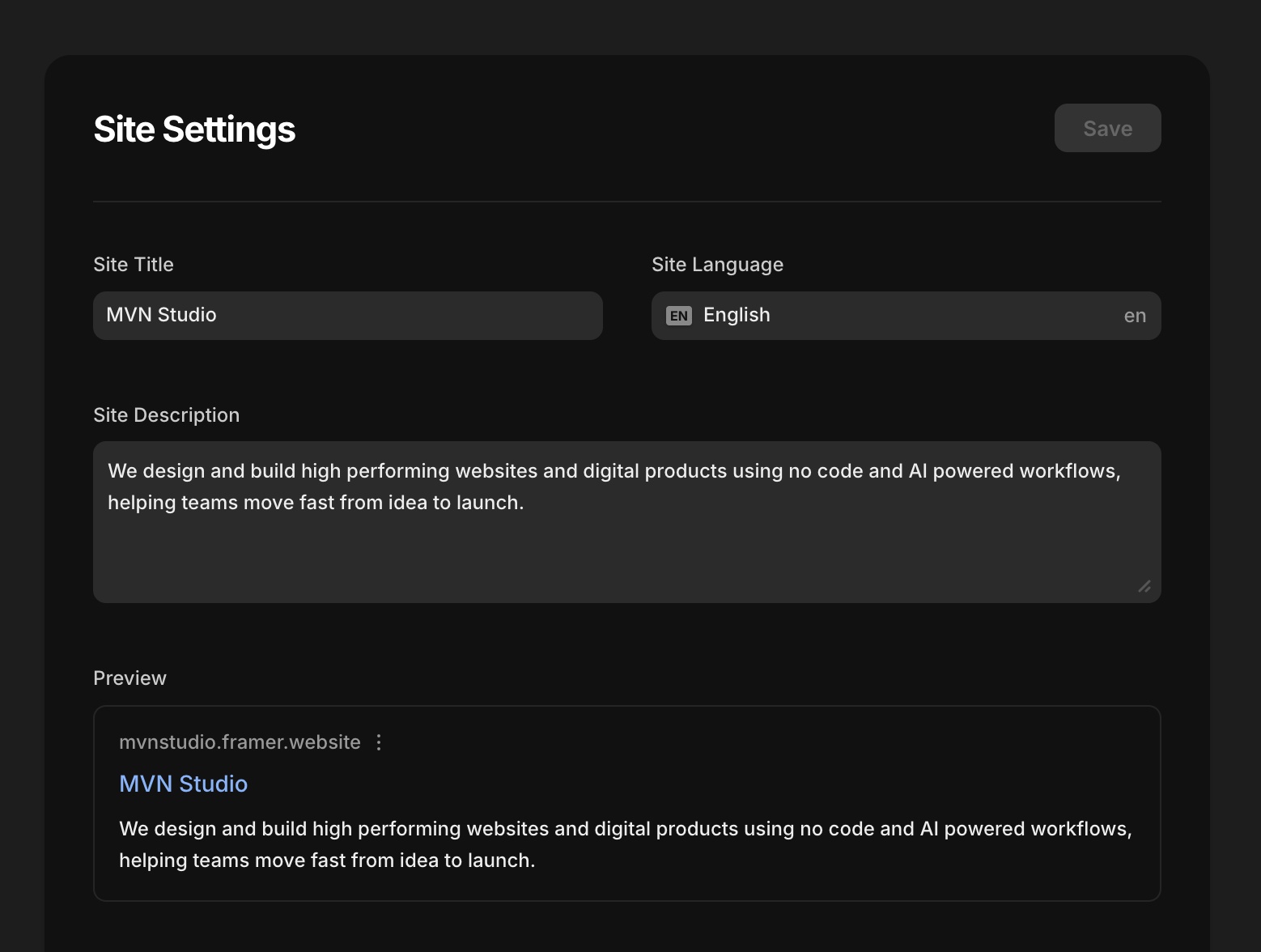Click the Site Settings heading

194,130
